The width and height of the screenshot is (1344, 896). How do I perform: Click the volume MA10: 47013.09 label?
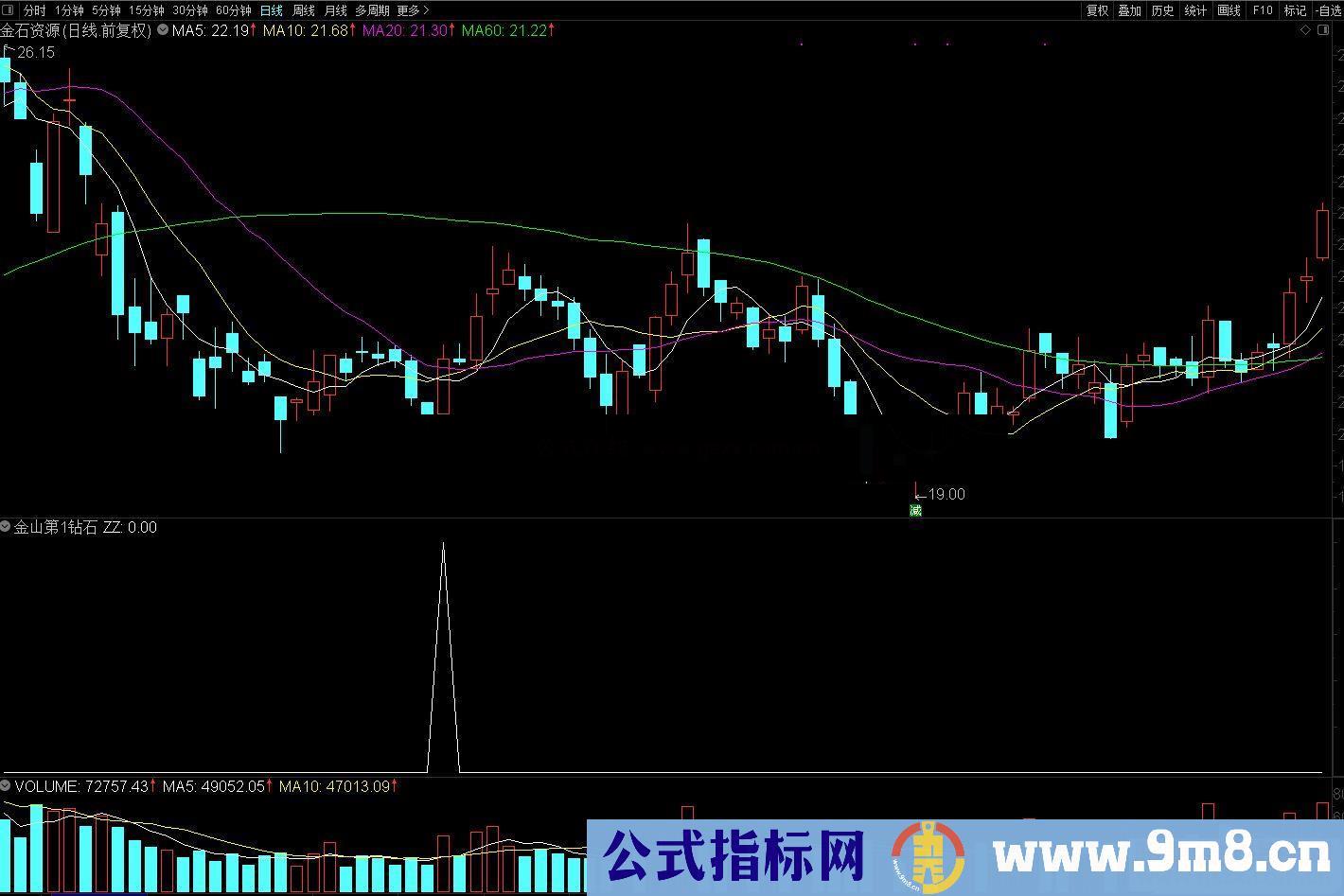335,786
